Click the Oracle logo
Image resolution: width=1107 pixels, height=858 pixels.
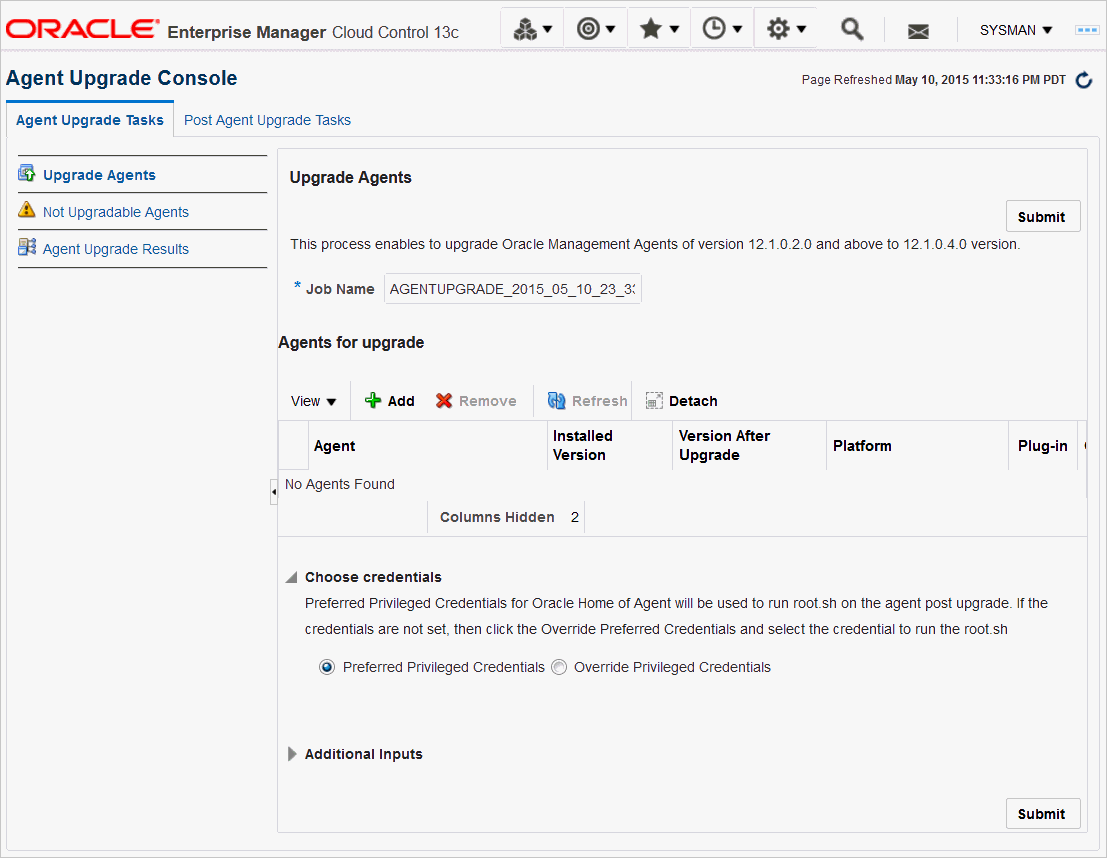coord(82,29)
